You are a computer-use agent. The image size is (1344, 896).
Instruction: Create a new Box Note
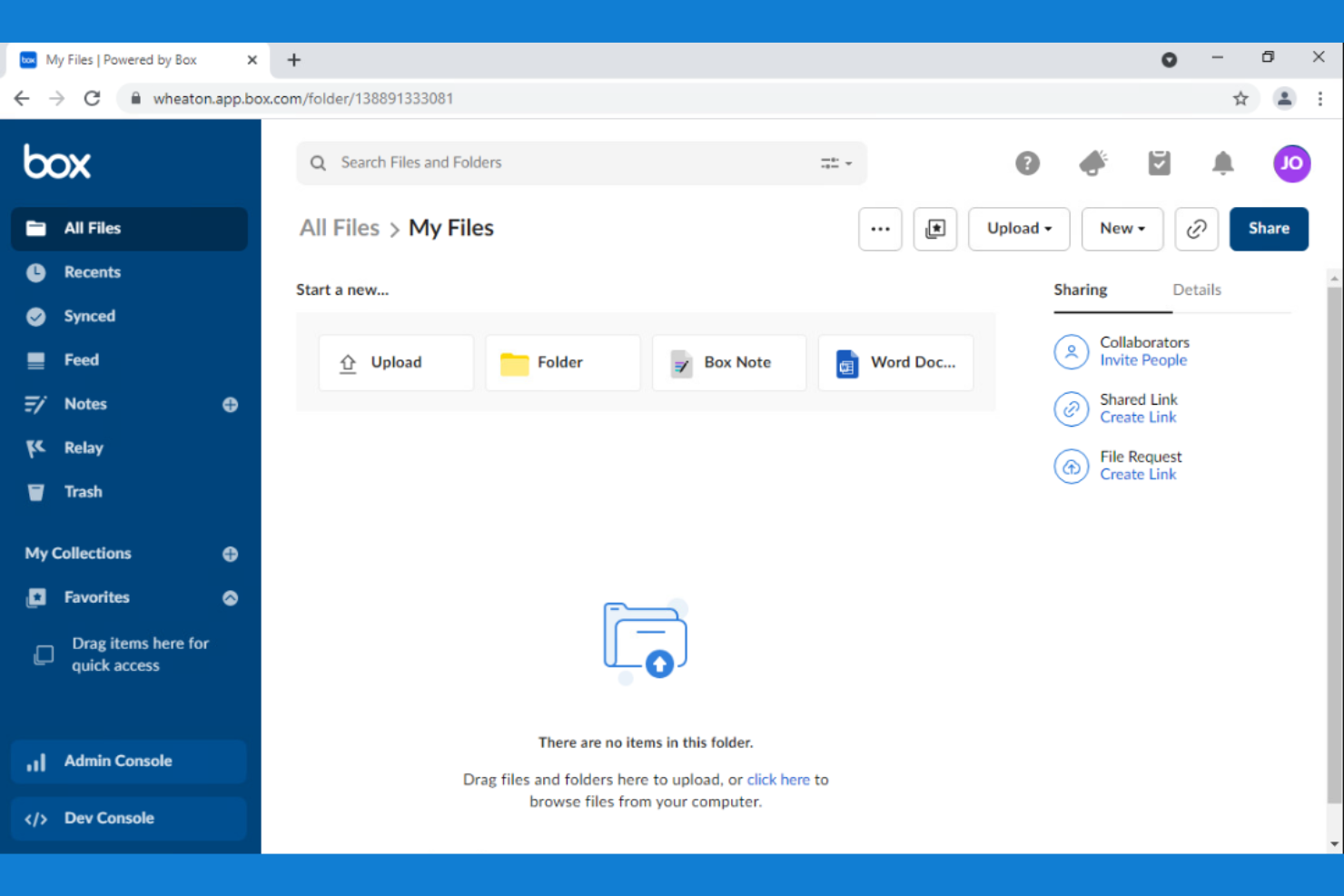[x=728, y=362]
